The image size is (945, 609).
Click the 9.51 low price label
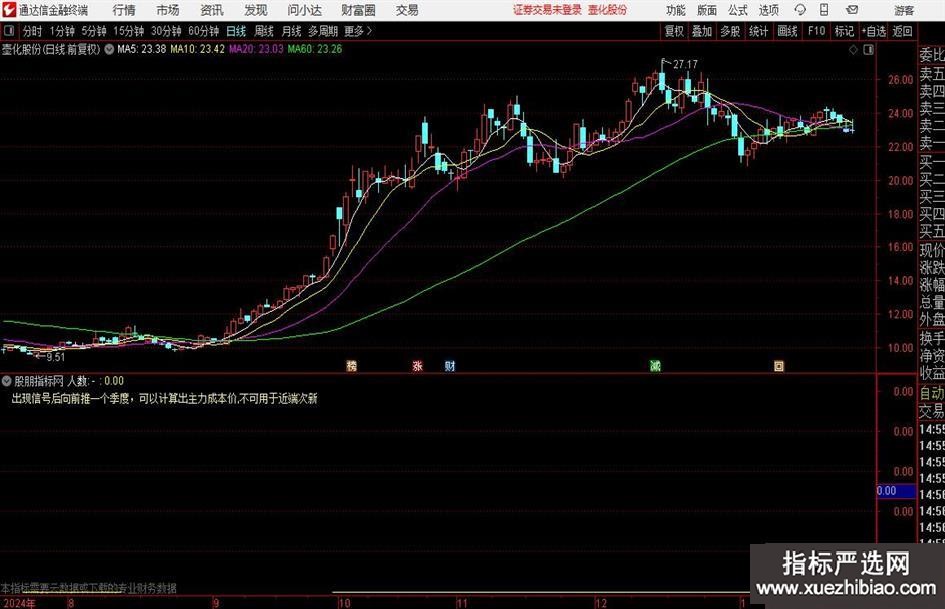tap(55, 357)
